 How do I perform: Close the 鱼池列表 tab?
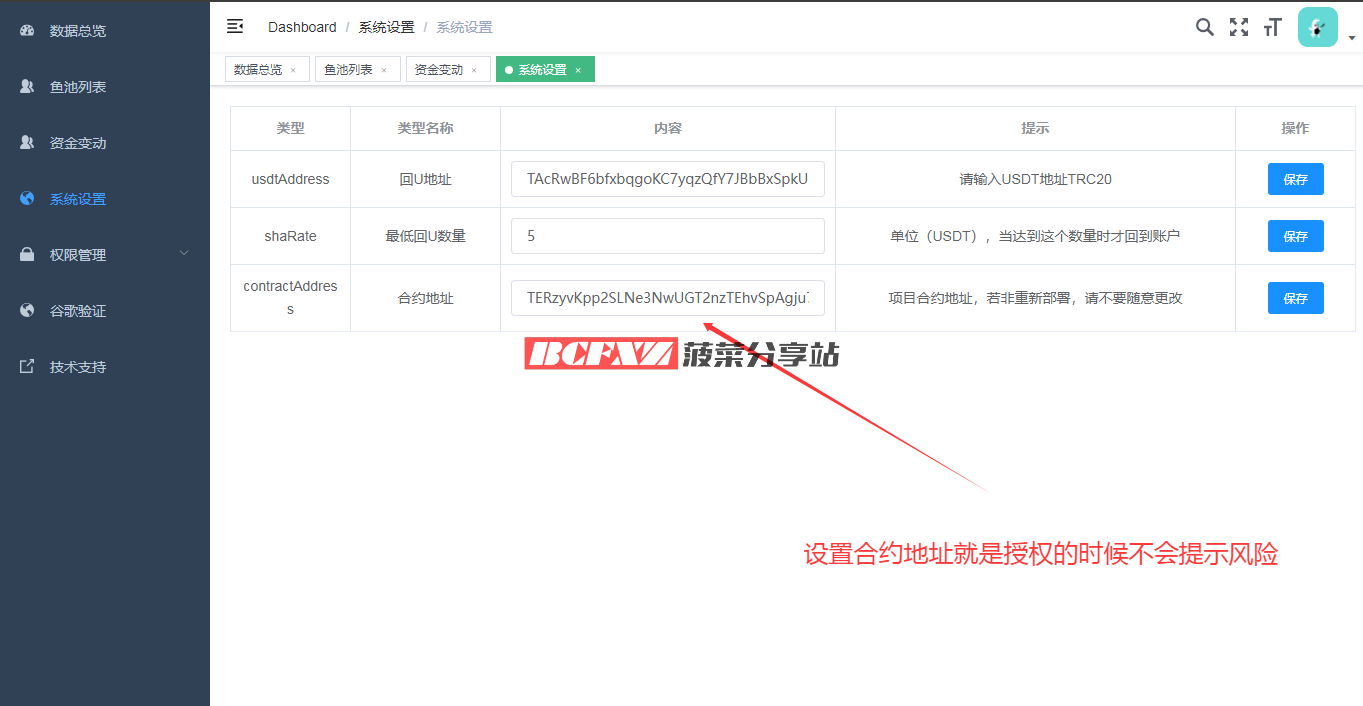click(x=384, y=71)
